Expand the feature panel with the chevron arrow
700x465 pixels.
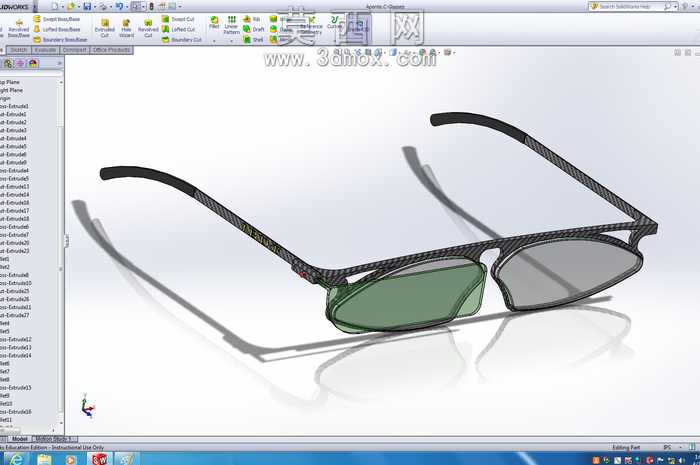(x=59, y=63)
